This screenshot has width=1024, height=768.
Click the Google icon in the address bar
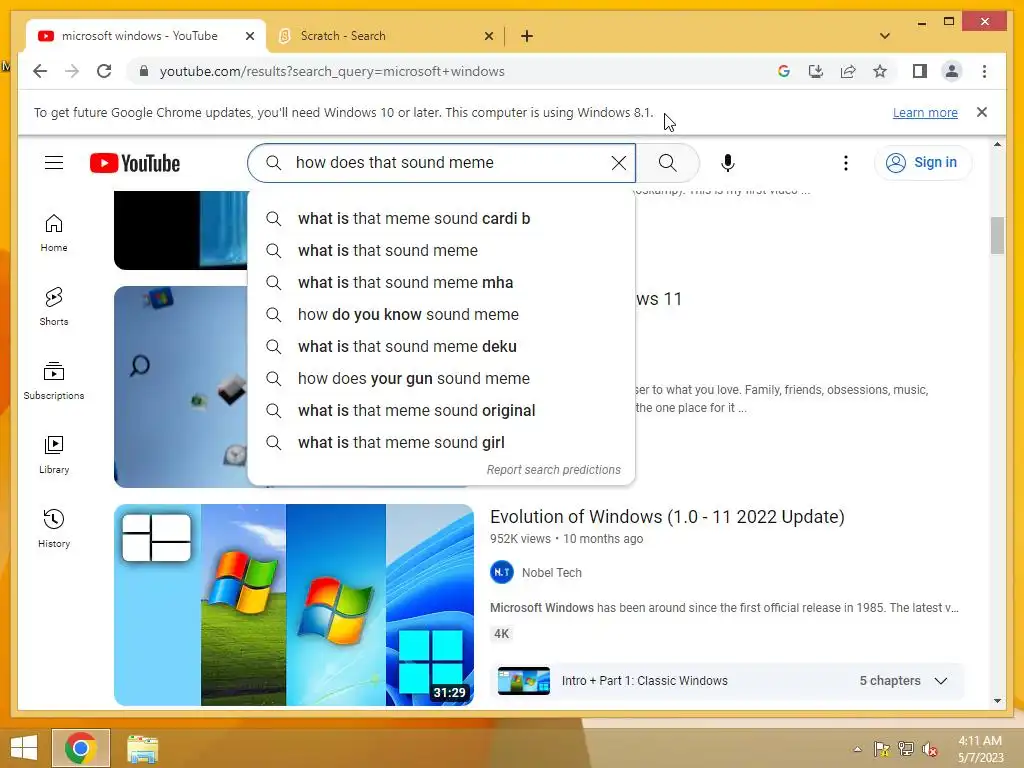click(x=784, y=71)
